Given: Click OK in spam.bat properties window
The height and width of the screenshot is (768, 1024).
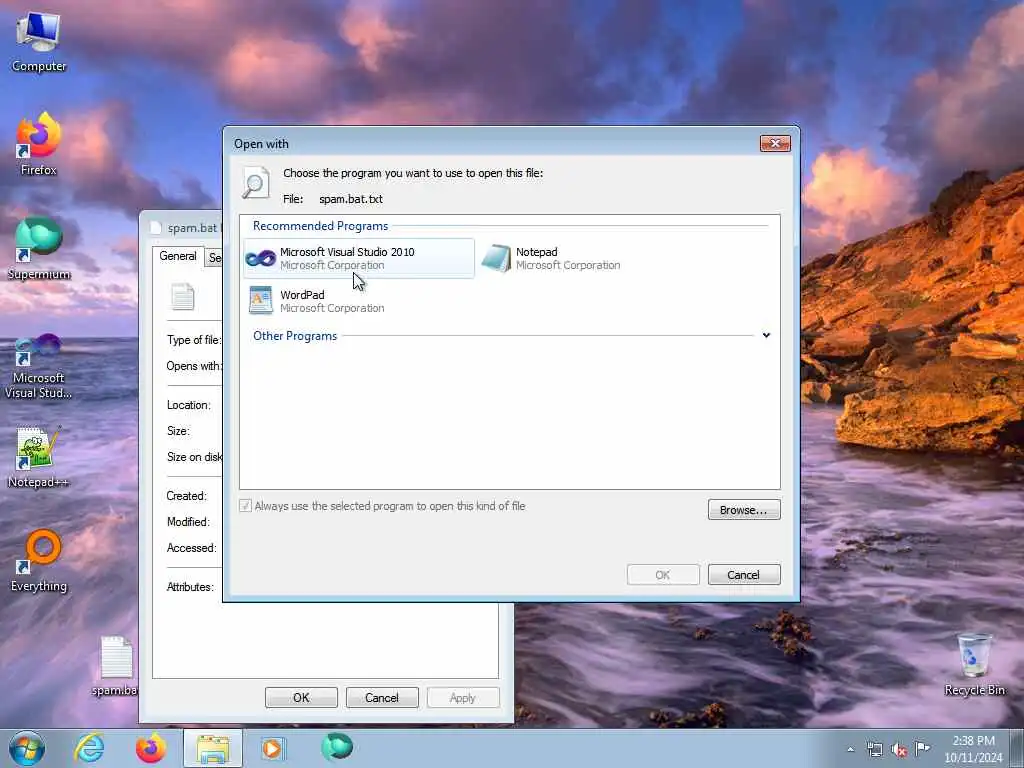Looking at the screenshot, I should pyautogui.click(x=301, y=697).
